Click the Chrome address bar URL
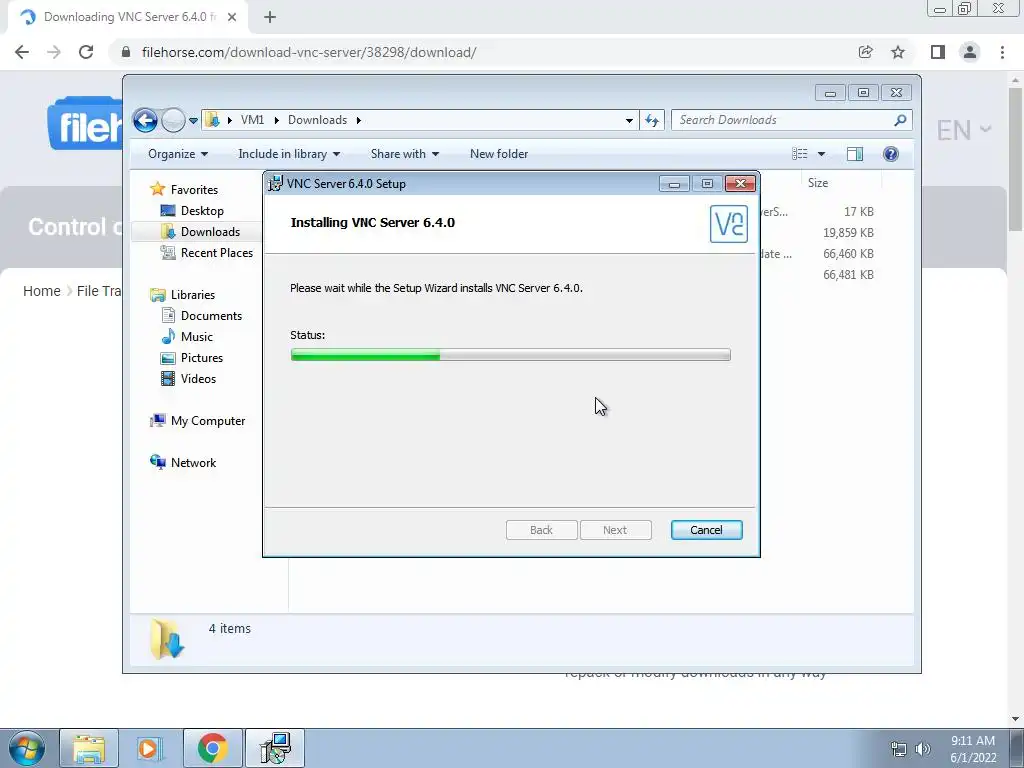Image resolution: width=1024 pixels, height=768 pixels. (x=309, y=52)
